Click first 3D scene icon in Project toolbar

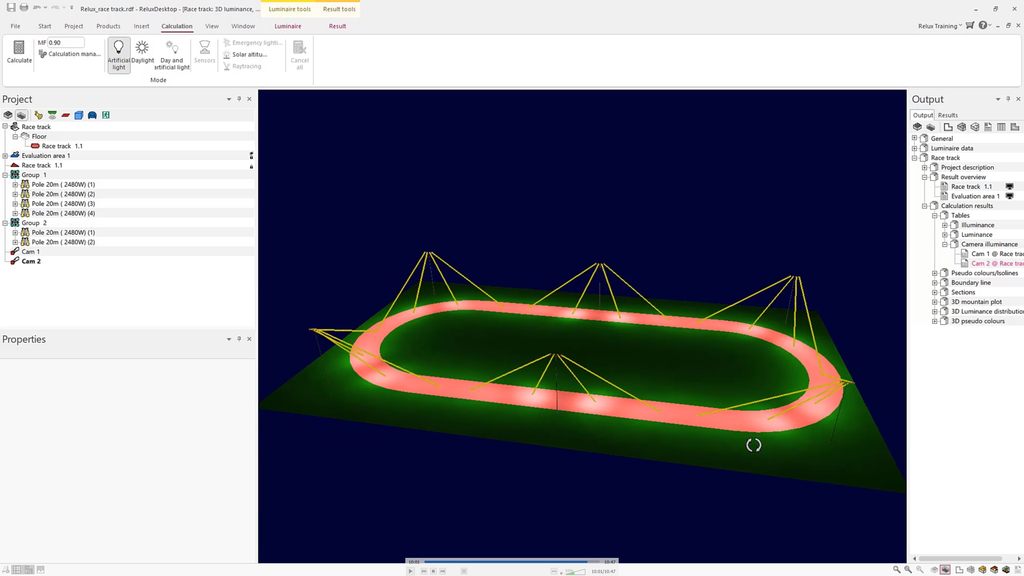(x=8, y=115)
